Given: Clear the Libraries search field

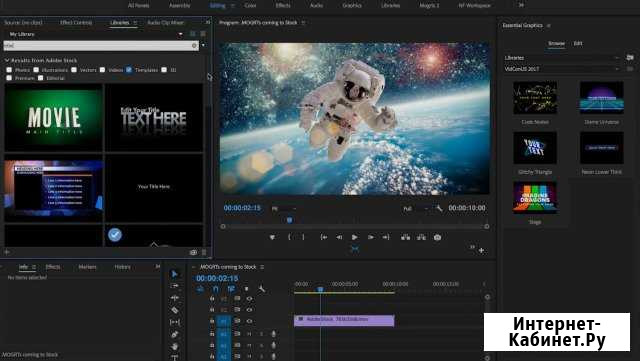Looking at the screenshot, I should point(194,46).
